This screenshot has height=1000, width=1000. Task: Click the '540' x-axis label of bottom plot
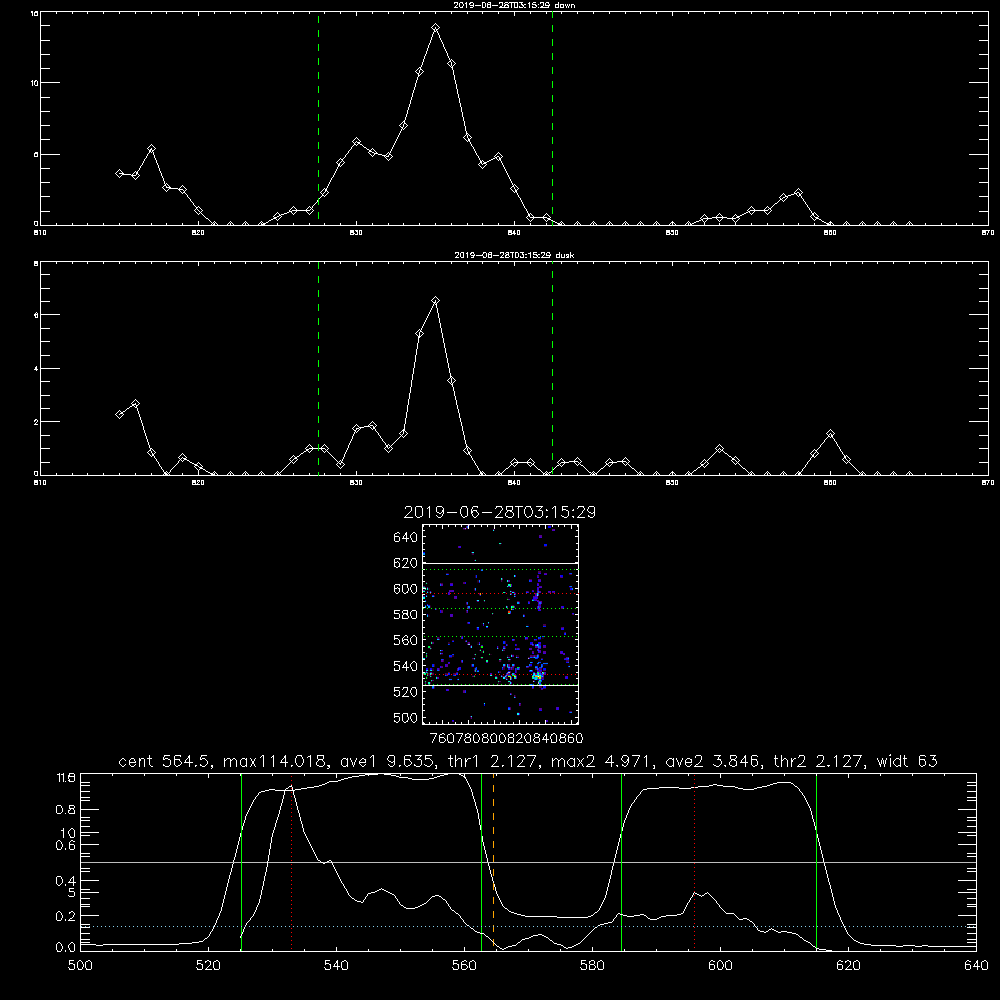336,966
